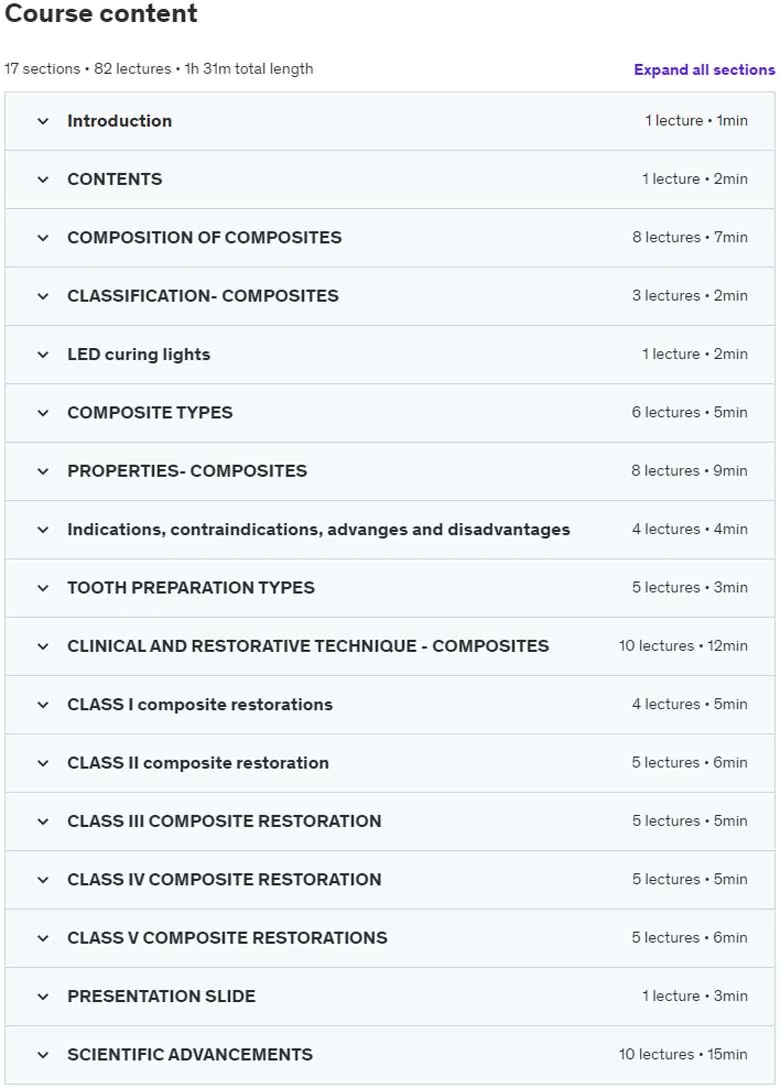Open the PRESENTATION SLIDE section
Image resolution: width=780 pixels, height=1088 pixels.
(x=390, y=996)
